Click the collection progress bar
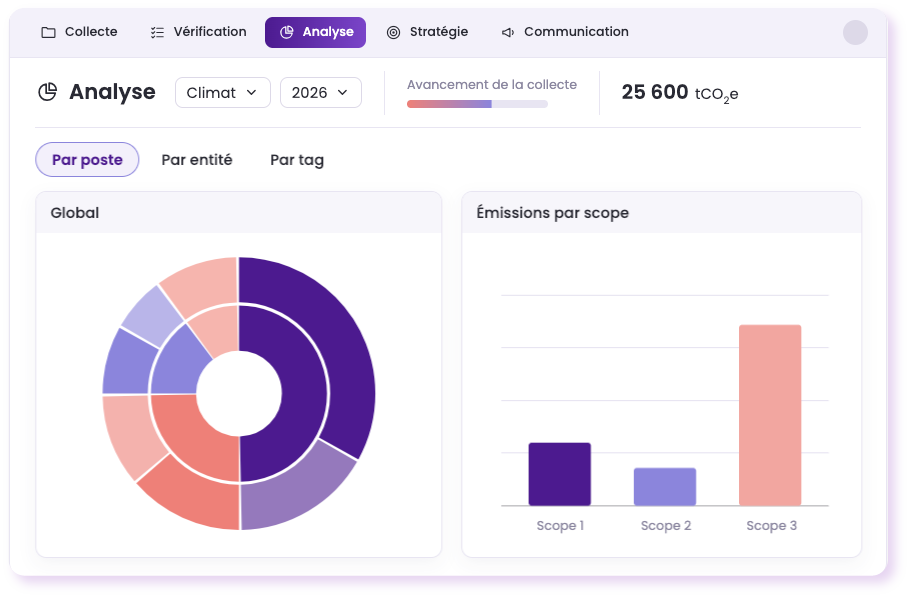This screenshot has width=910, height=598. [x=477, y=104]
